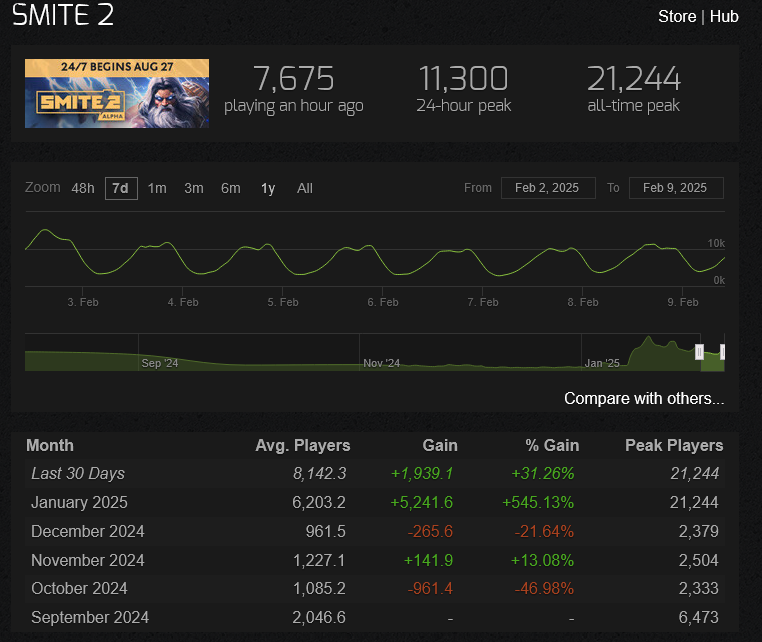Click the Peak Players column header
Viewport: 762px width, 642px height.
tap(674, 446)
